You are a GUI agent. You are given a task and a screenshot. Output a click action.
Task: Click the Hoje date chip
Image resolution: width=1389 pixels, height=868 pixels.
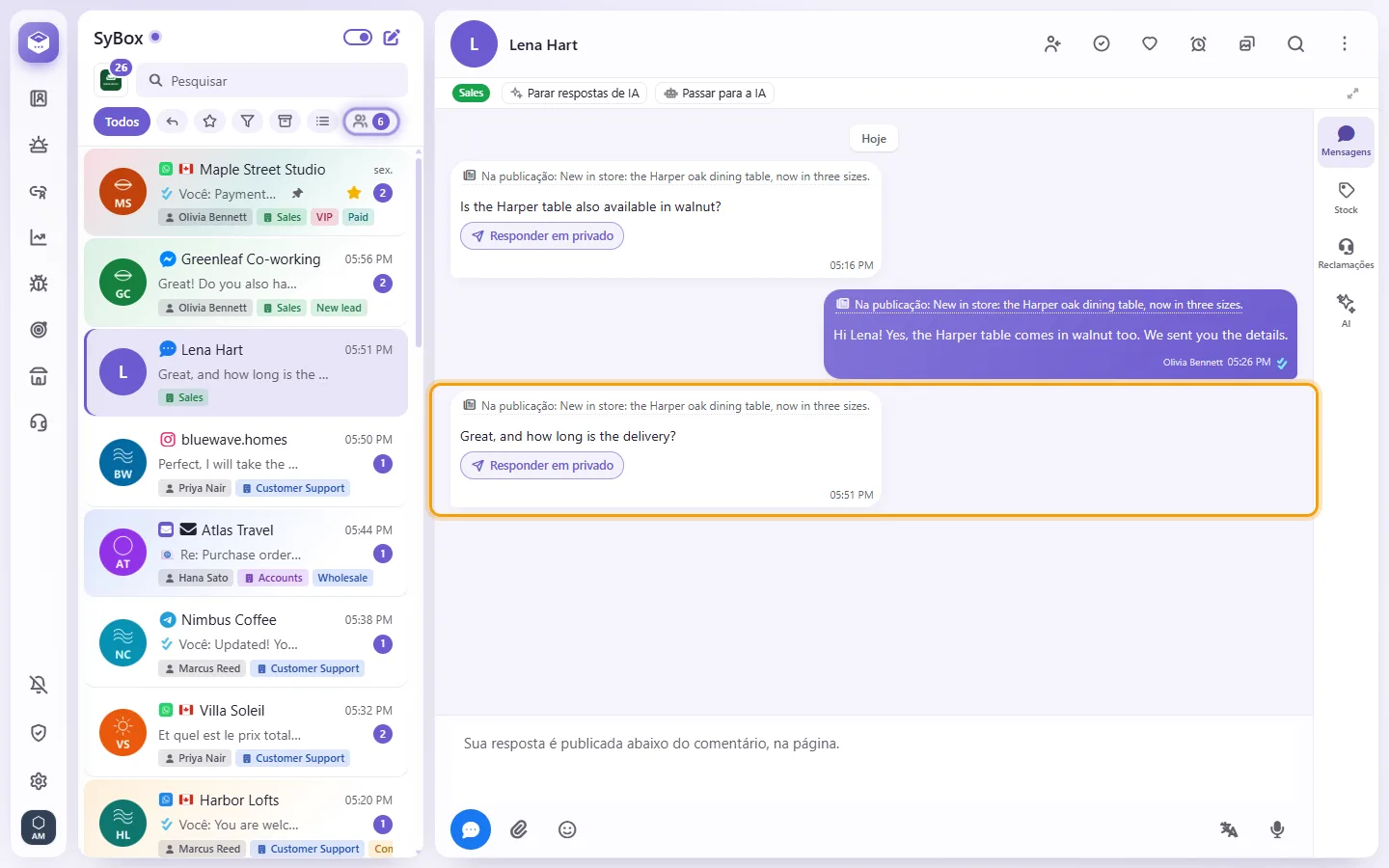874,139
